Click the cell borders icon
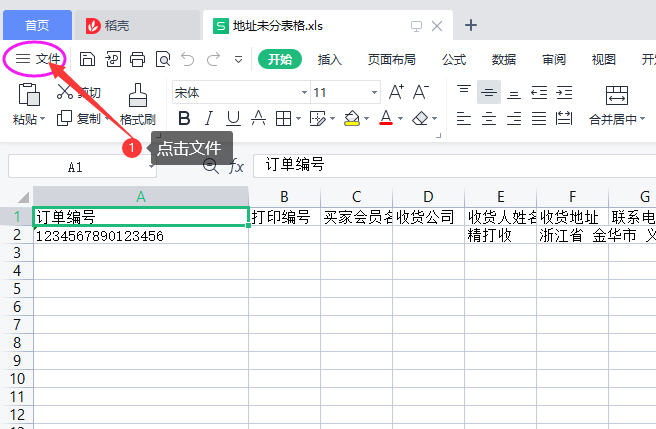 click(x=283, y=118)
